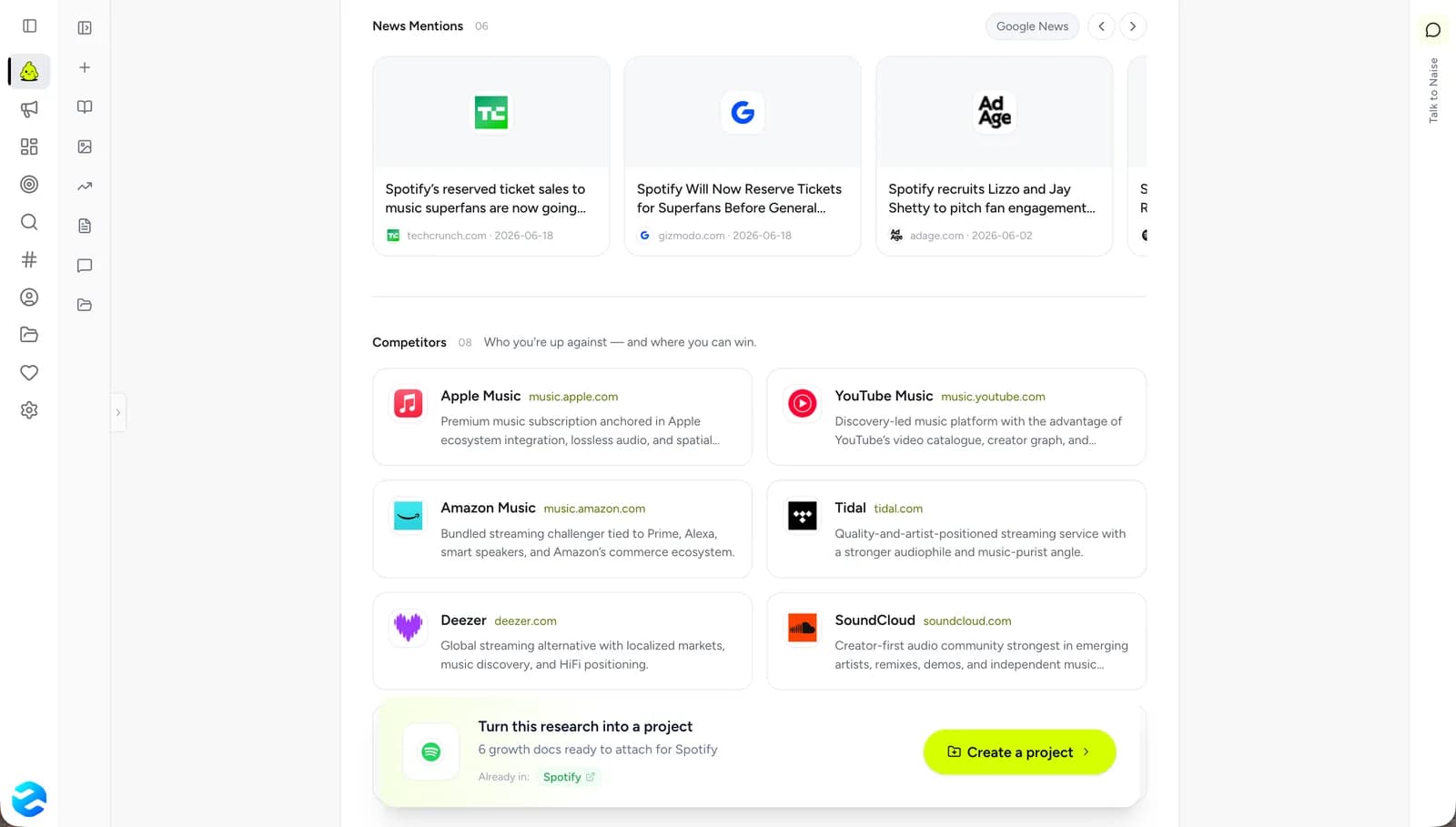Viewport: 1456px width, 827px height.
Task: Click "6 growth docs ready to attach" text
Action: pyautogui.click(x=598, y=750)
